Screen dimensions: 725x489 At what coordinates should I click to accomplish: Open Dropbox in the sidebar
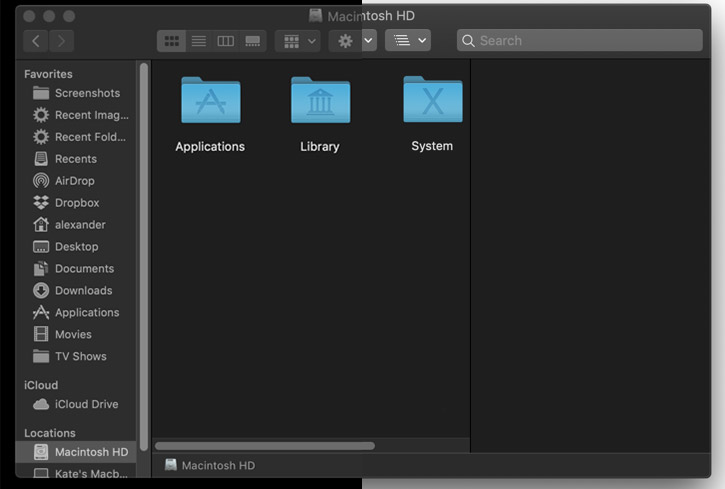(x=77, y=203)
